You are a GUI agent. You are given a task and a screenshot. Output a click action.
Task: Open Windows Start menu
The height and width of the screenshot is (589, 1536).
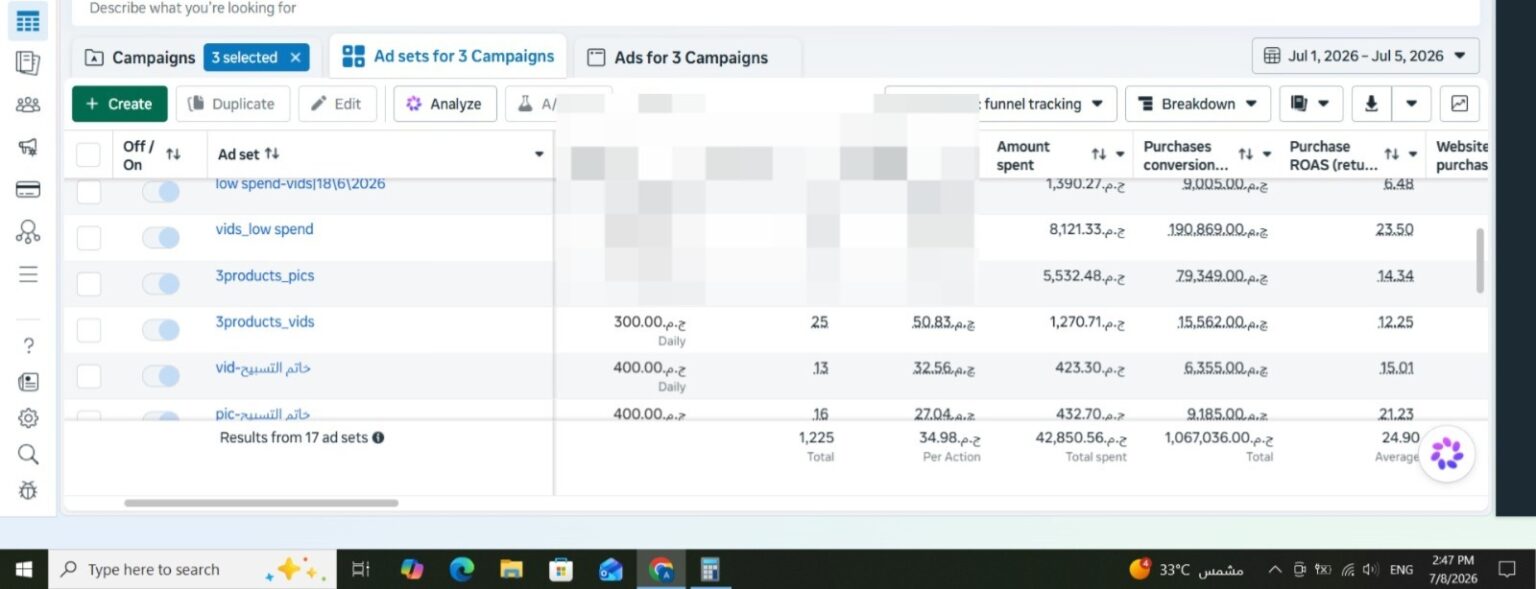point(24,569)
